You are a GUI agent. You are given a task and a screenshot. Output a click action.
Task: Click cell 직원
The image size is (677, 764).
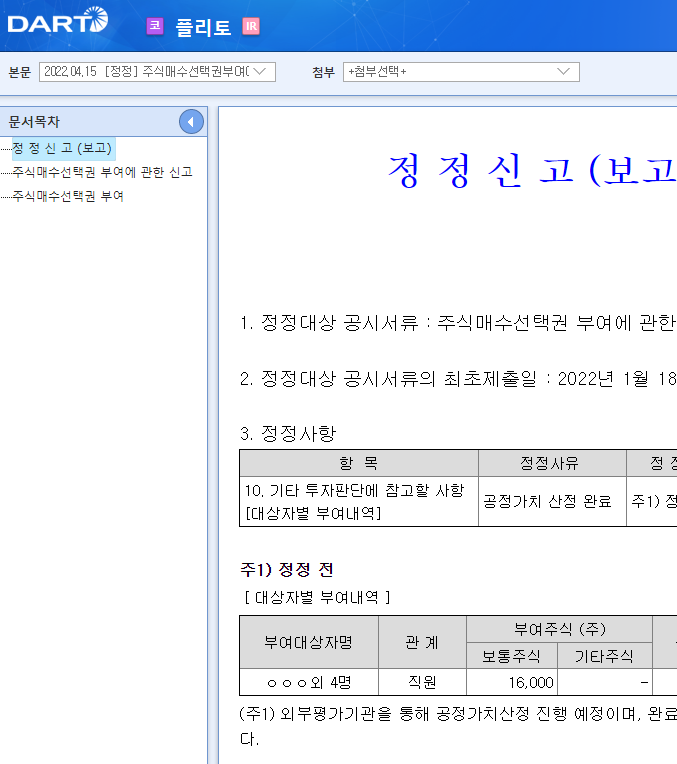click(x=422, y=682)
